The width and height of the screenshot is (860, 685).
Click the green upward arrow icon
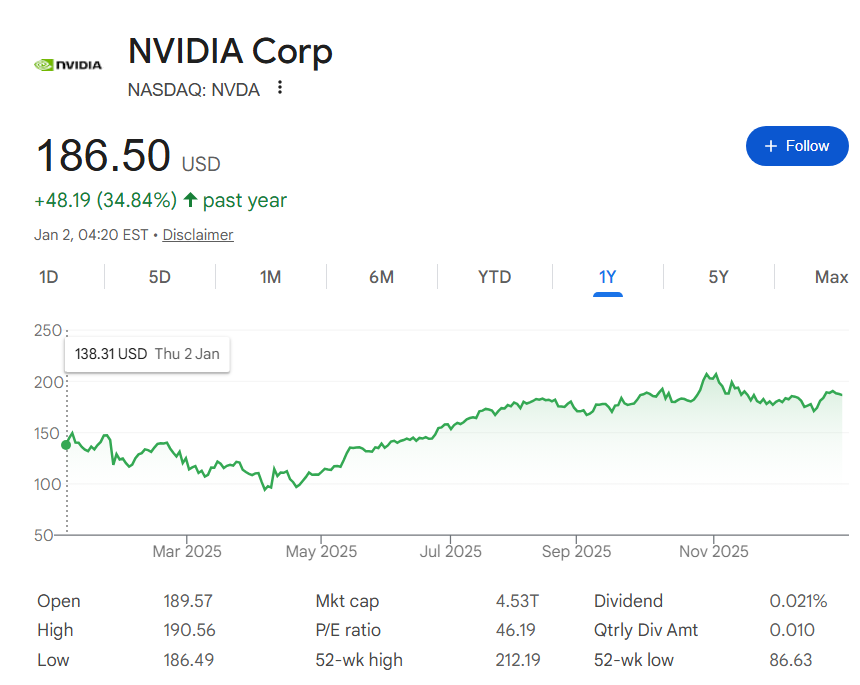[189, 200]
